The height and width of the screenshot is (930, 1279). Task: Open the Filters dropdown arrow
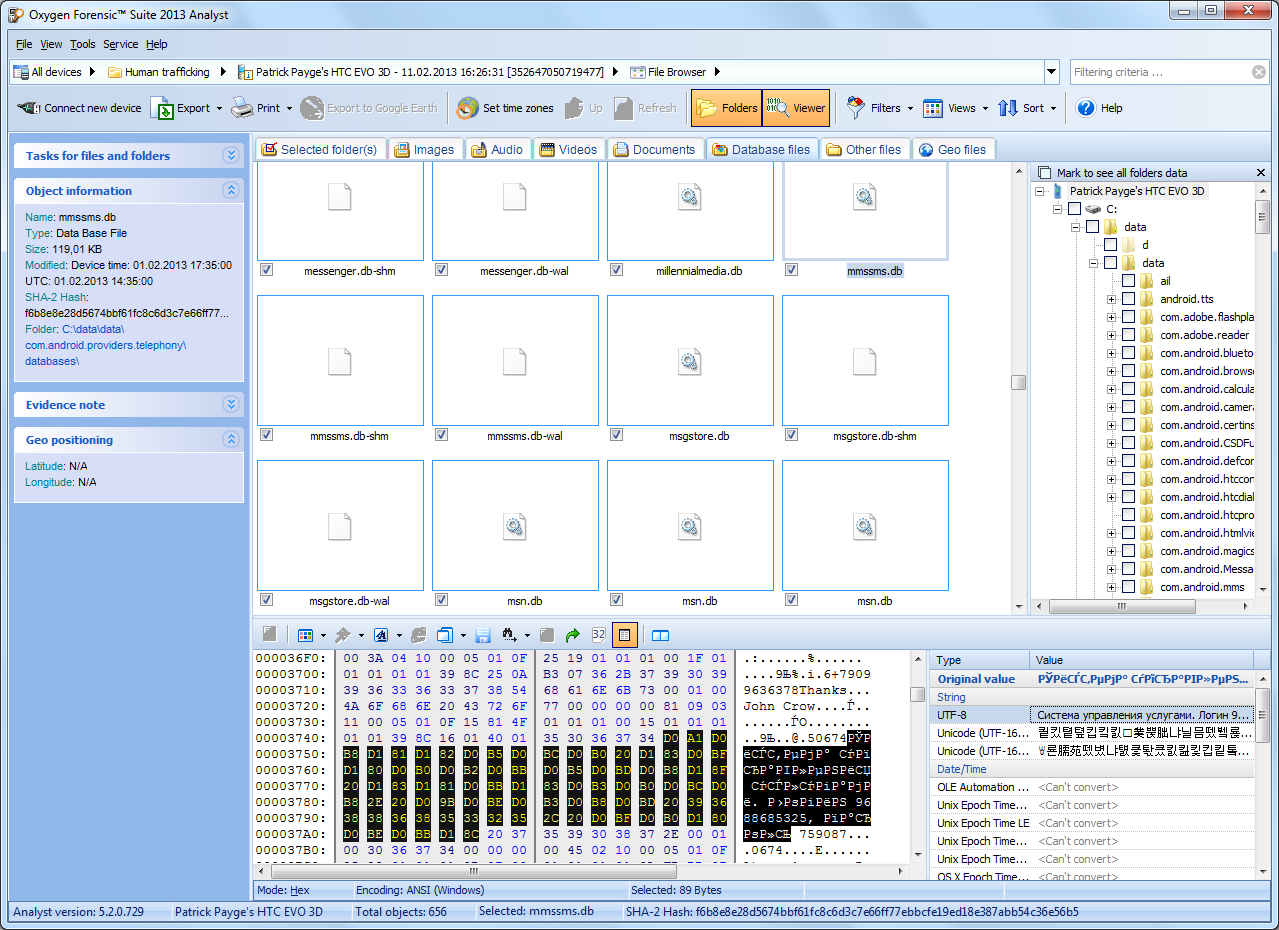pos(910,108)
